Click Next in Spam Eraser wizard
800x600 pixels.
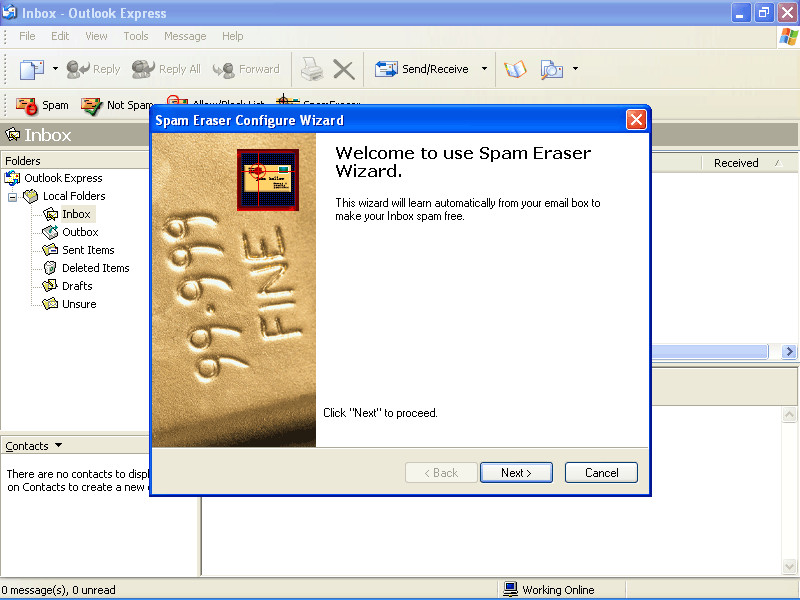[516, 473]
